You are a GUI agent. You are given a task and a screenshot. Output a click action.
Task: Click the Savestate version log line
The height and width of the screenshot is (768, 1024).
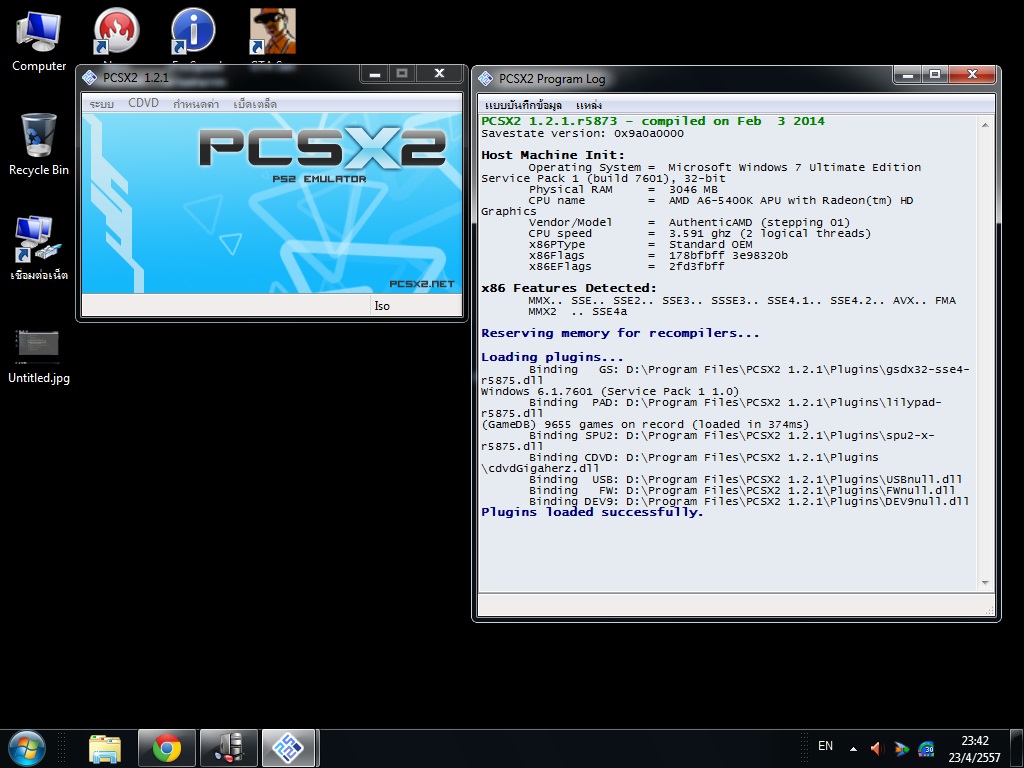pos(583,134)
